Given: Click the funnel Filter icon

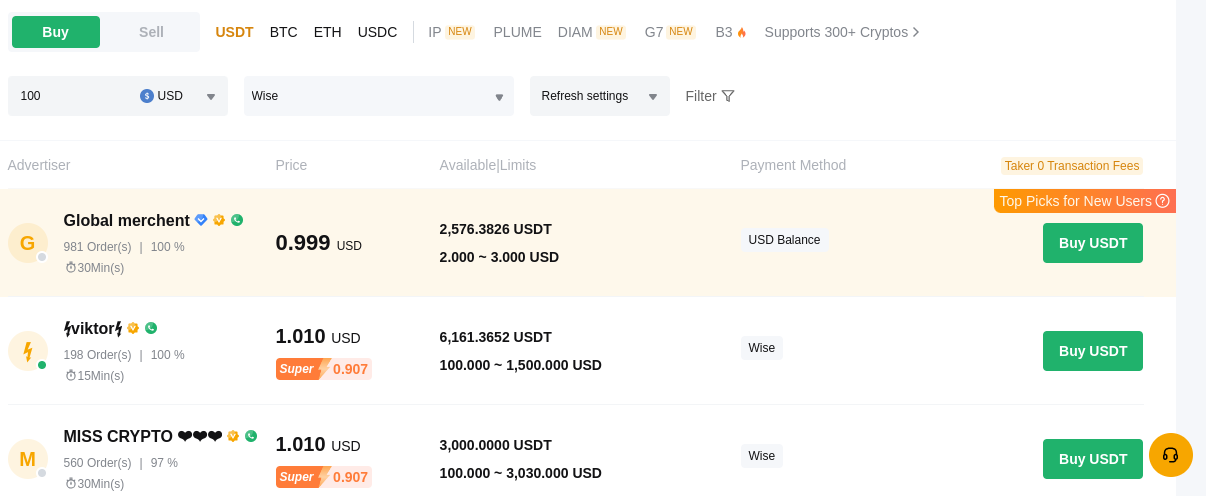Looking at the screenshot, I should [728, 96].
